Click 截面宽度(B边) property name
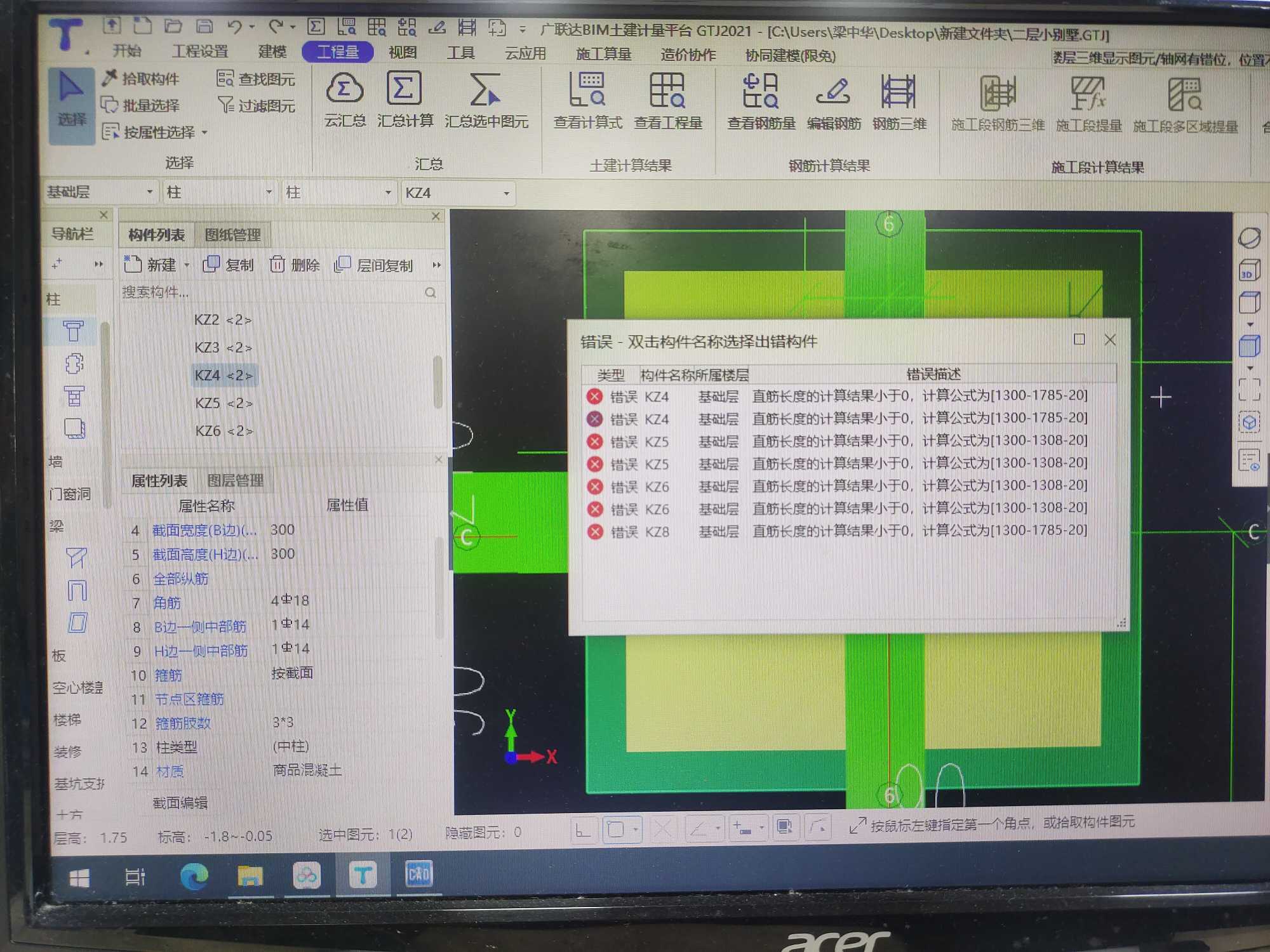The height and width of the screenshot is (952, 1270). 205,530
